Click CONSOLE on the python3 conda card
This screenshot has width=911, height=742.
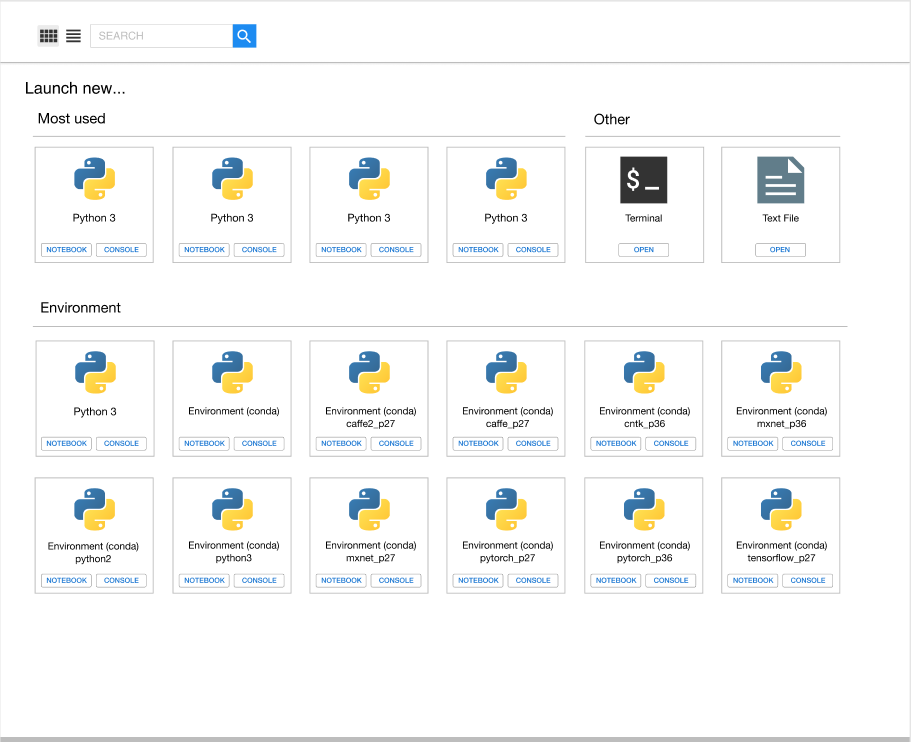click(259, 580)
